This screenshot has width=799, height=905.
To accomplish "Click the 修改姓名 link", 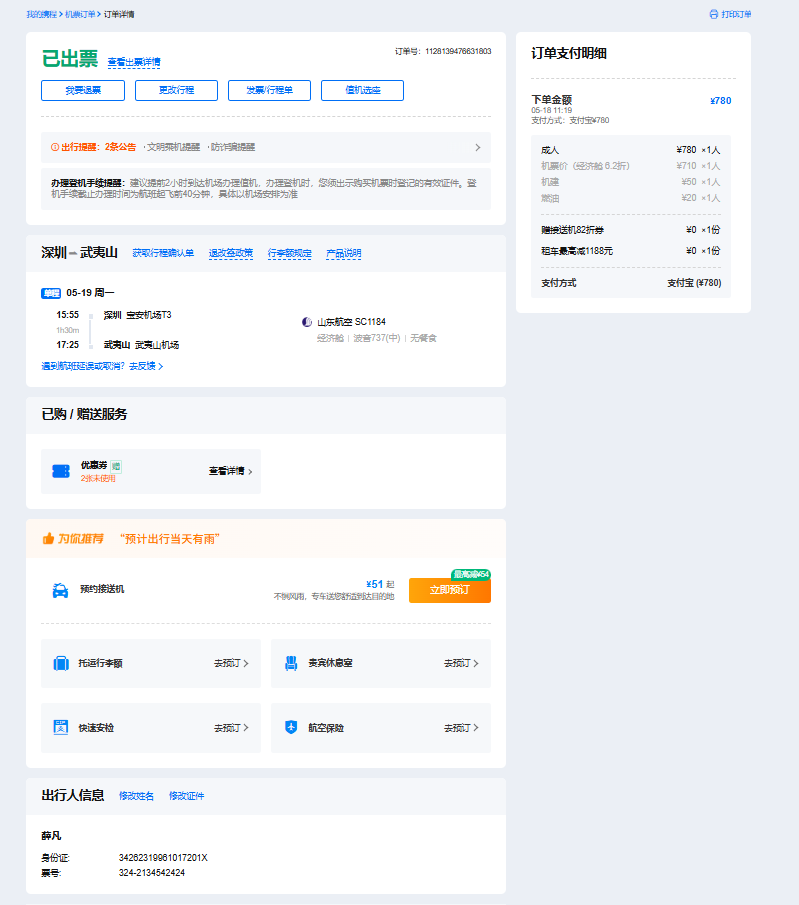I will pyautogui.click(x=136, y=796).
